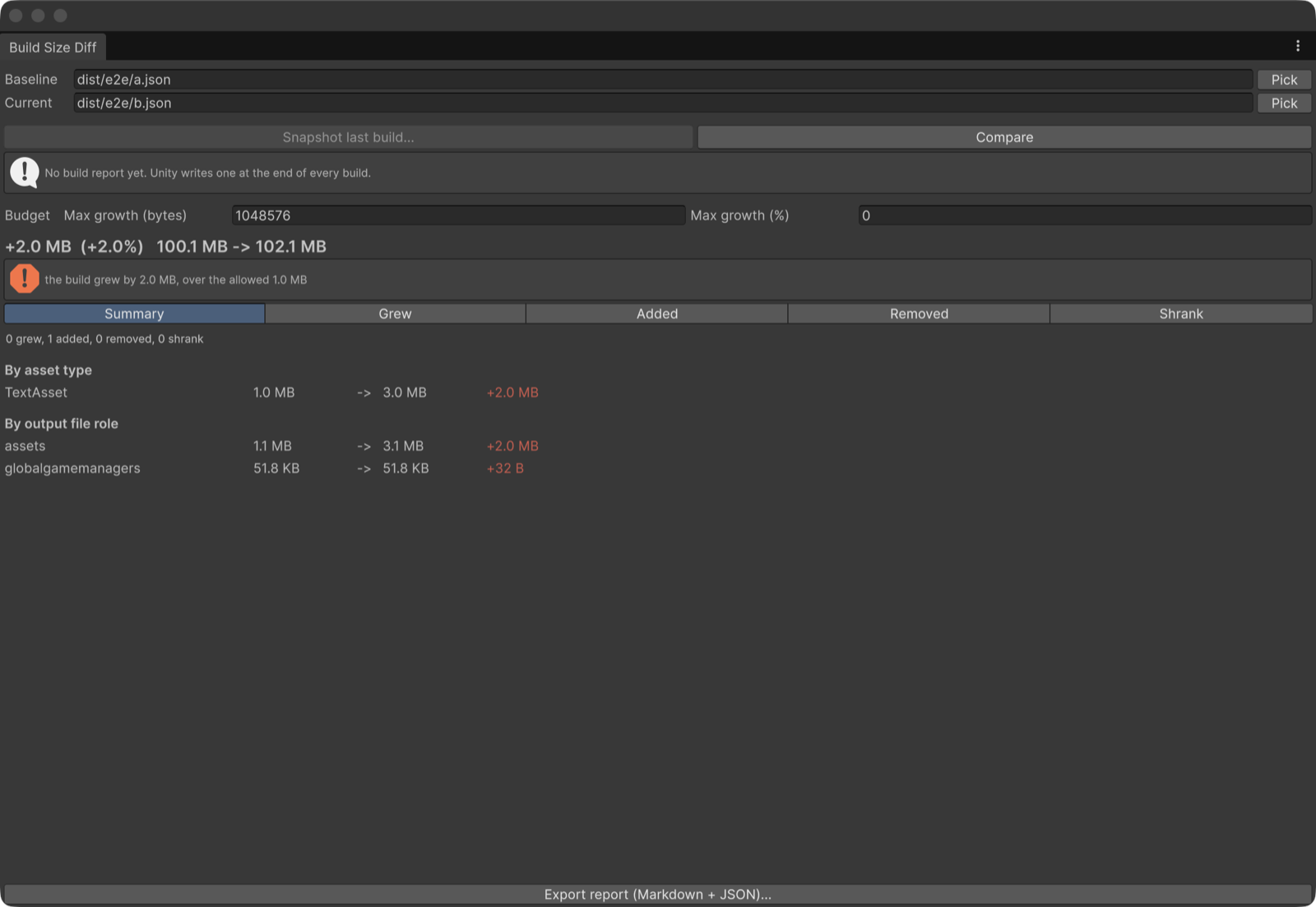Click the 'No build report yet' message text
This screenshot has height=907, width=1316.
click(x=208, y=173)
